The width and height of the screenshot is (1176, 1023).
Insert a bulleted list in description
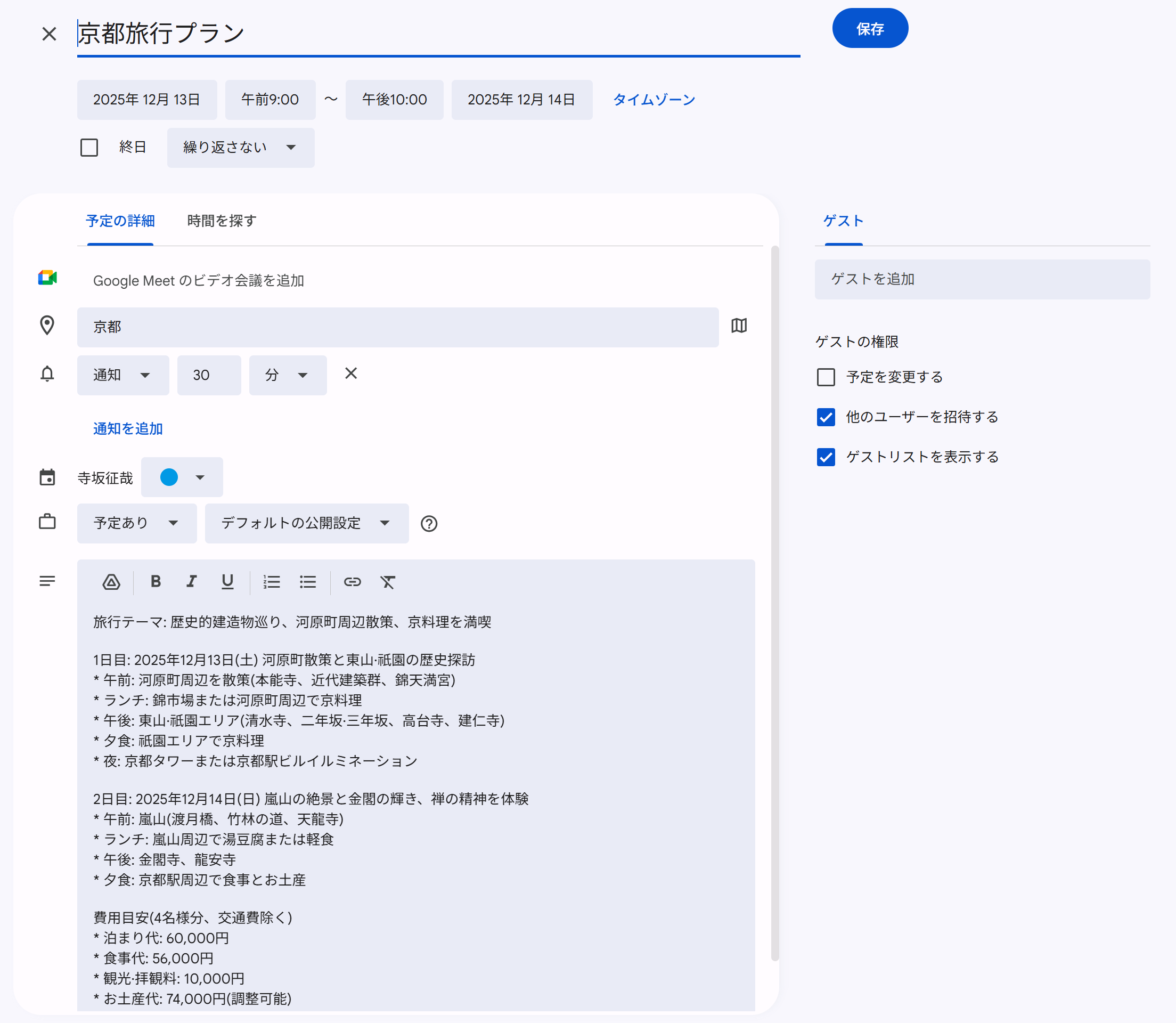307,582
